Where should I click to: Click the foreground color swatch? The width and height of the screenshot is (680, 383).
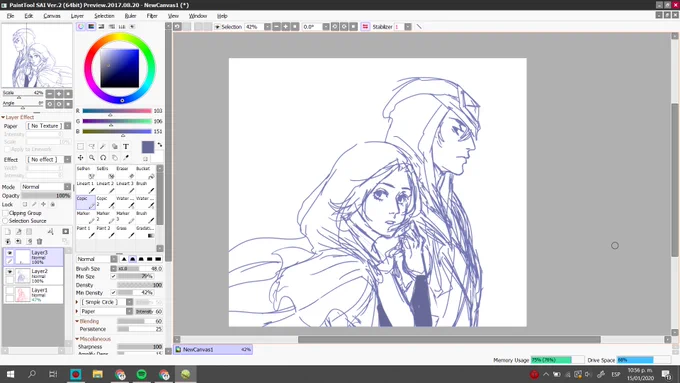coord(148,147)
